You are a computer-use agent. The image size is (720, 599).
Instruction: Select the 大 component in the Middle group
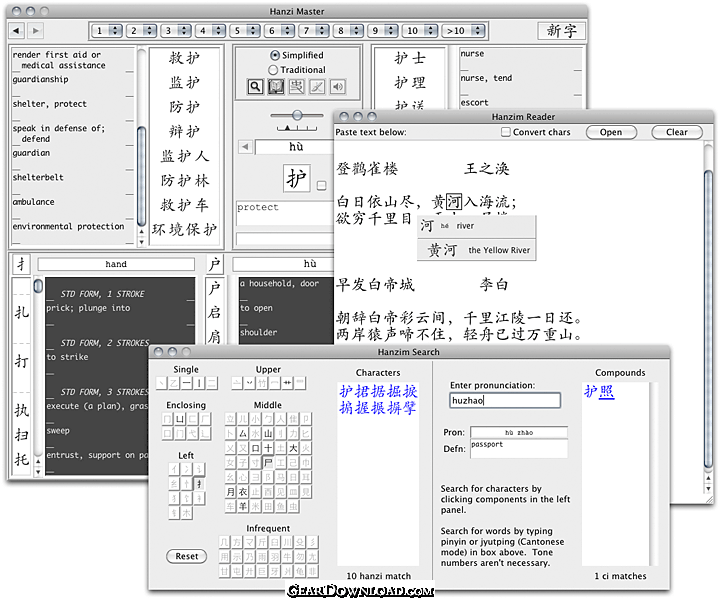click(293, 448)
